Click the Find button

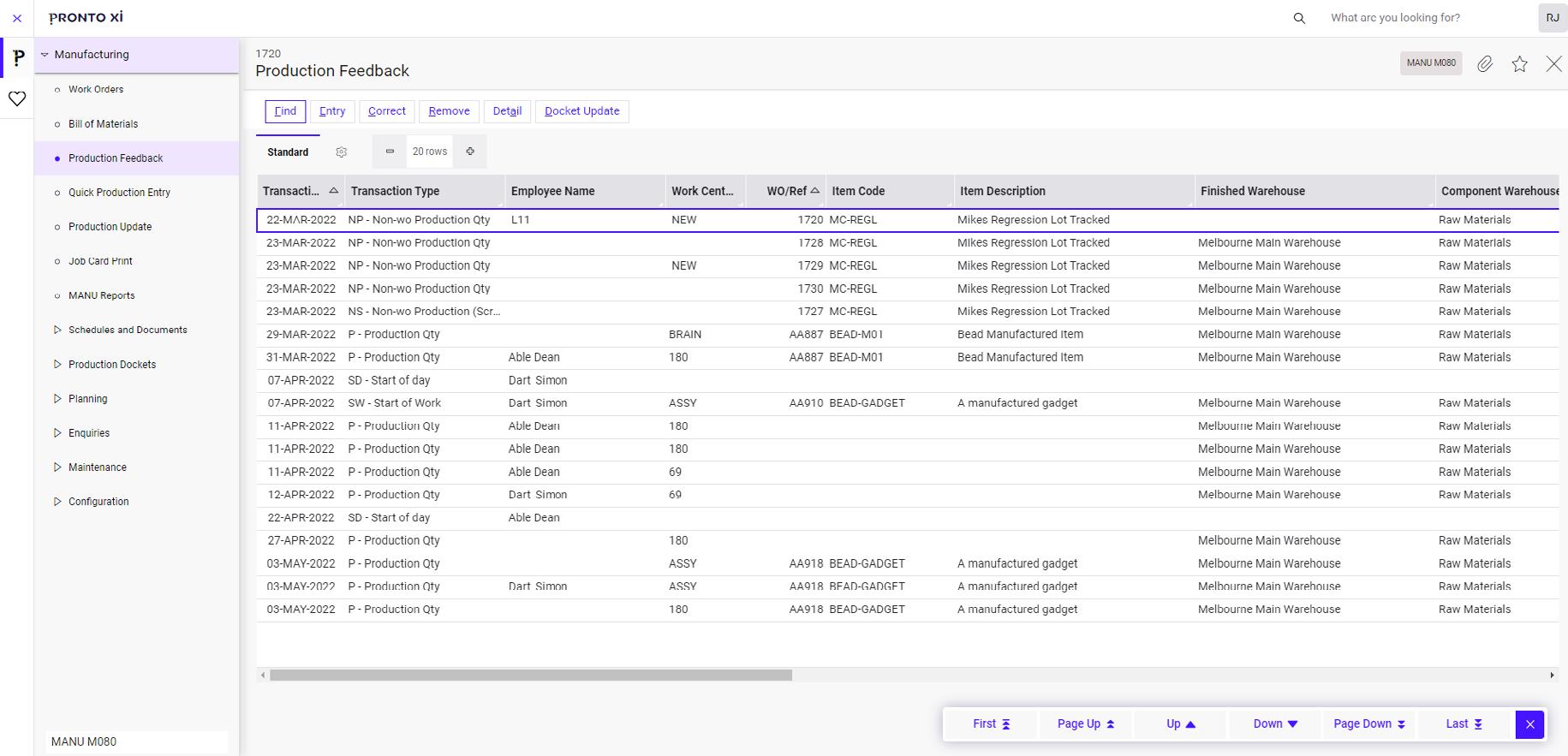(285, 111)
